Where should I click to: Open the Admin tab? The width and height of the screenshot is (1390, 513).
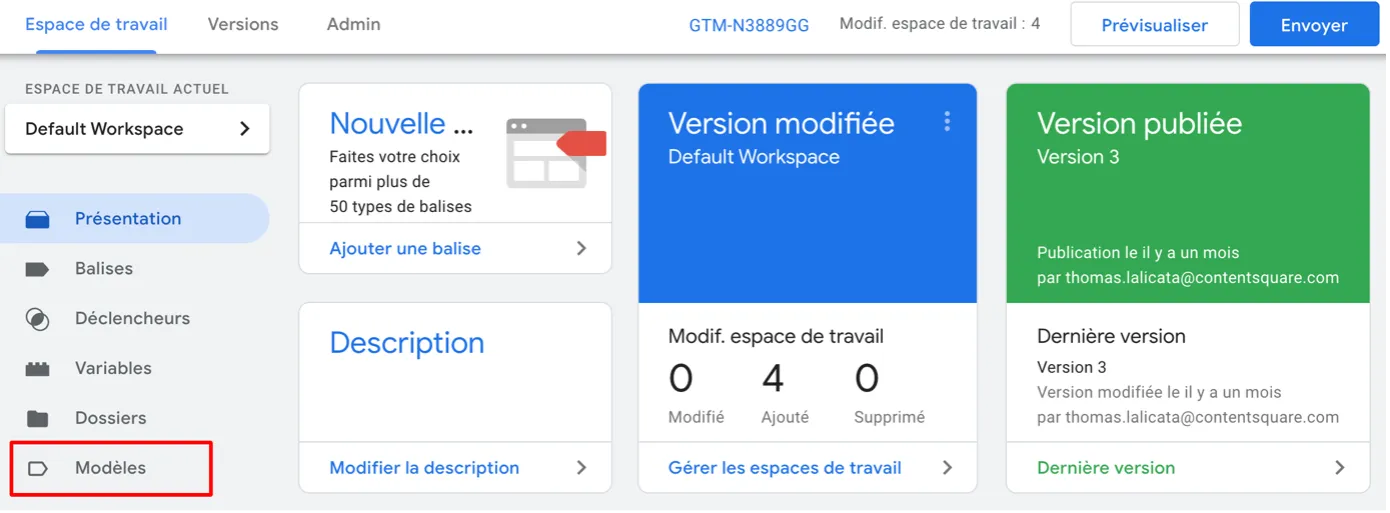[353, 24]
